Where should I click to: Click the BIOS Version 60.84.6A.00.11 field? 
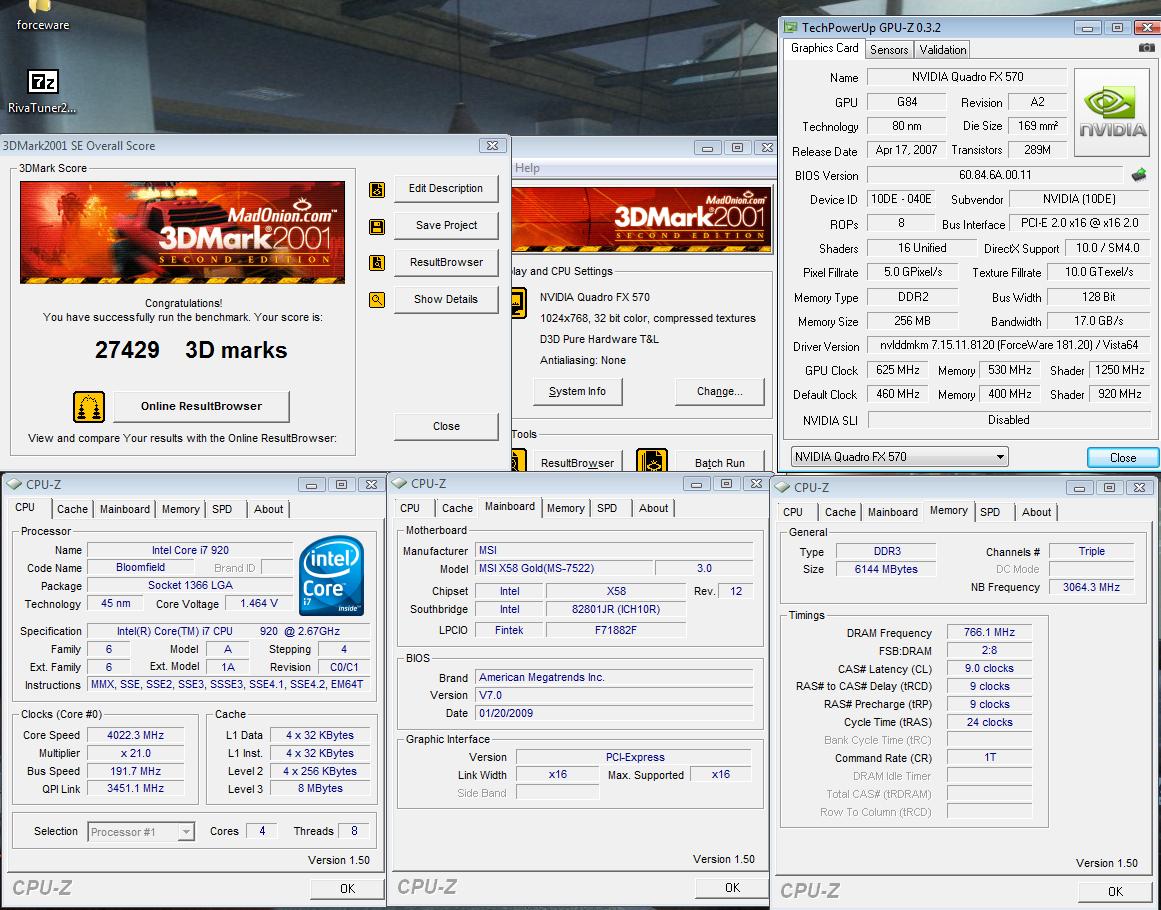point(995,175)
